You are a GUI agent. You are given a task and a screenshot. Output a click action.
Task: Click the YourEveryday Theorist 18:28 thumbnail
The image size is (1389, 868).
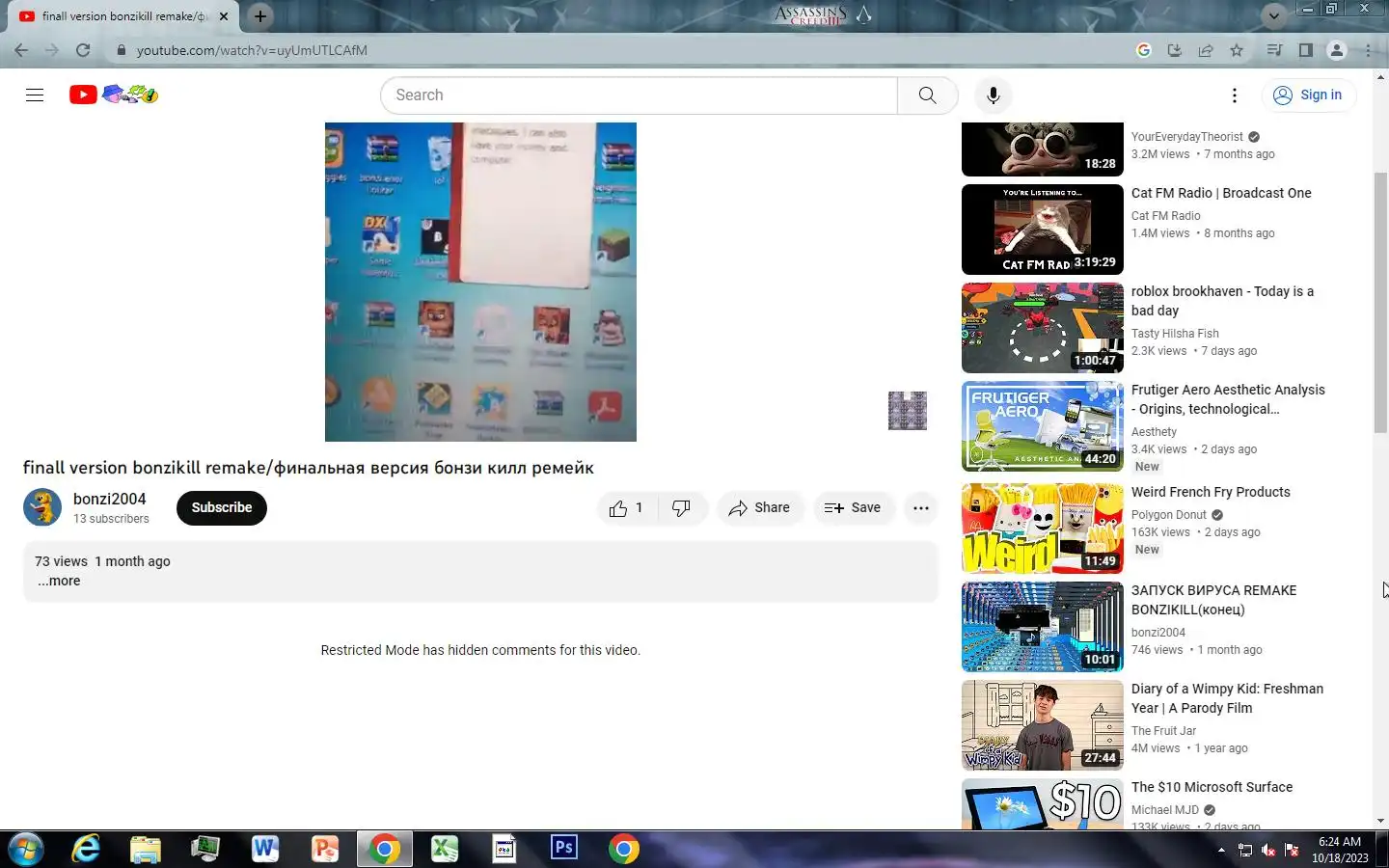[1043, 149]
